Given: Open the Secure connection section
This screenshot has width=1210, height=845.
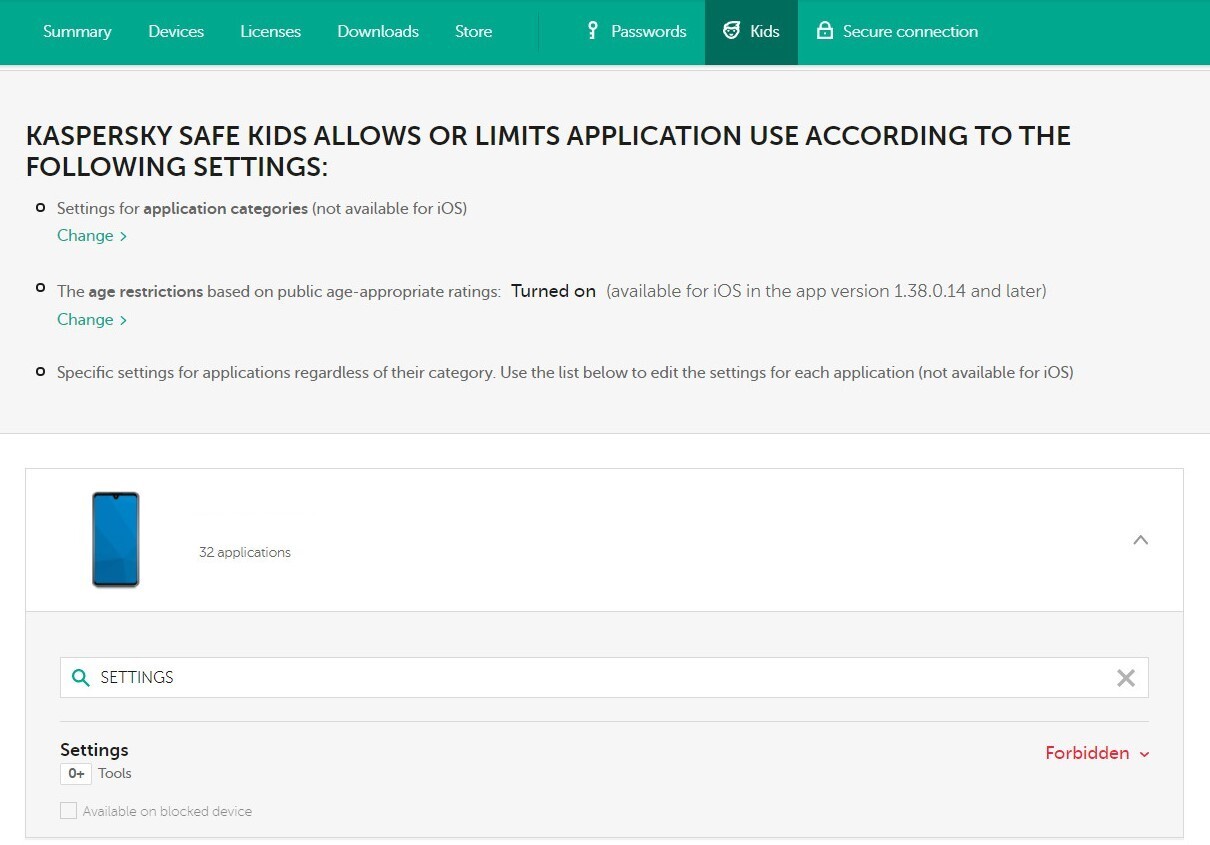Looking at the screenshot, I should 897,32.
